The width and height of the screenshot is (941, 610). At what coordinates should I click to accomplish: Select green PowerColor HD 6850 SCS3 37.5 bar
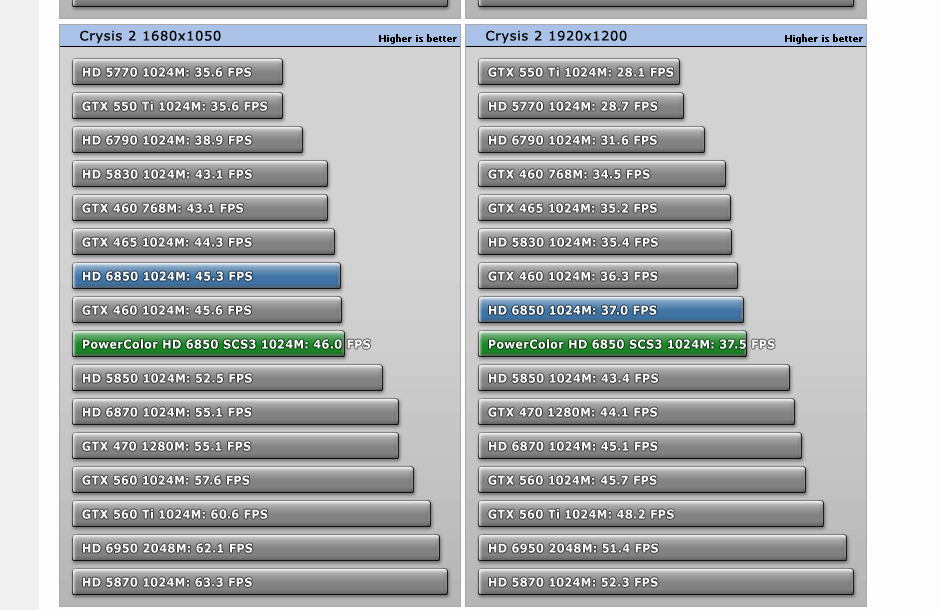(x=613, y=344)
